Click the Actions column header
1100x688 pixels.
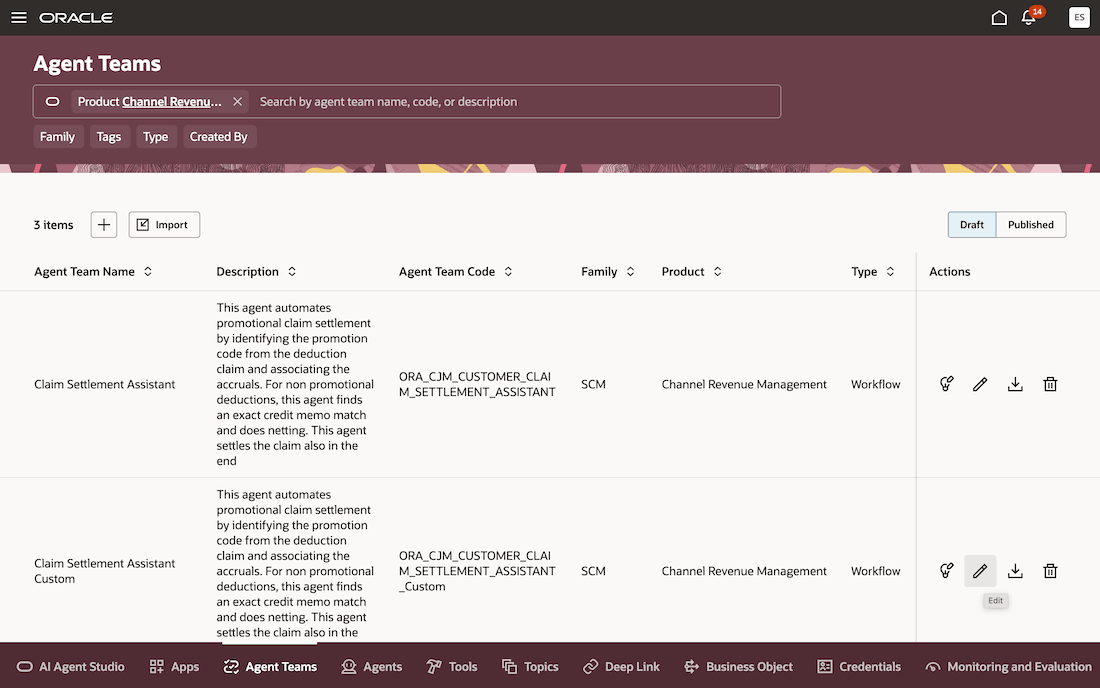click(950, 271)
